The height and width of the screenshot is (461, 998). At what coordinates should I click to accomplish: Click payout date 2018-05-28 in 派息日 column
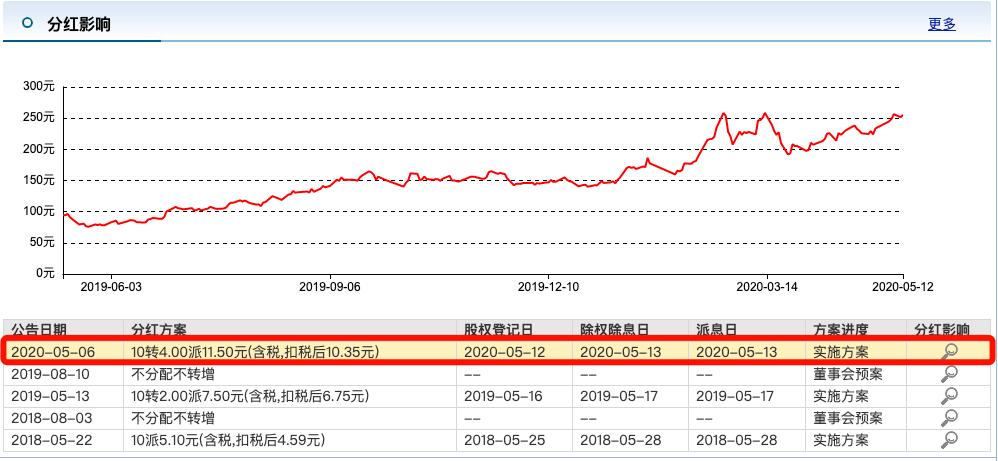click(737, 440)
